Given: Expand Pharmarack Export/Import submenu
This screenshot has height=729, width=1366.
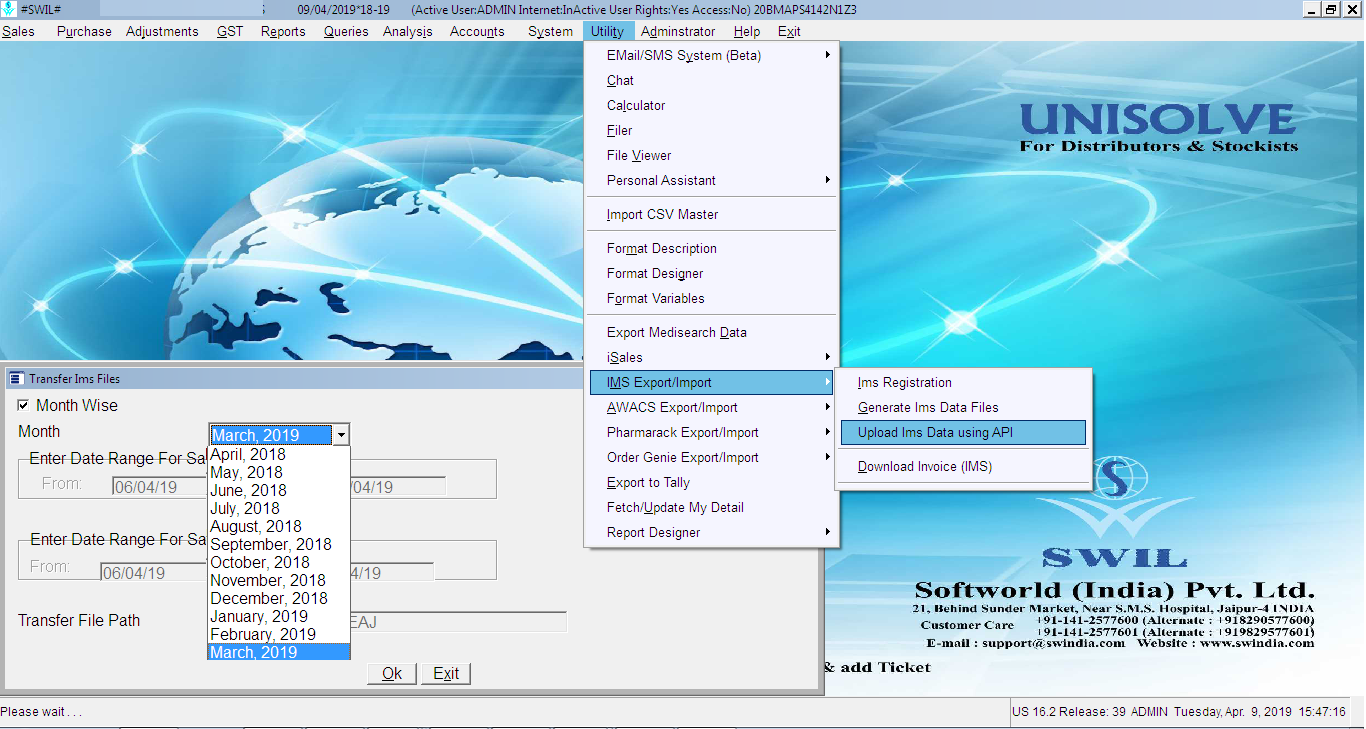Looking at the screenshot, I should click(x=712, y=432).
